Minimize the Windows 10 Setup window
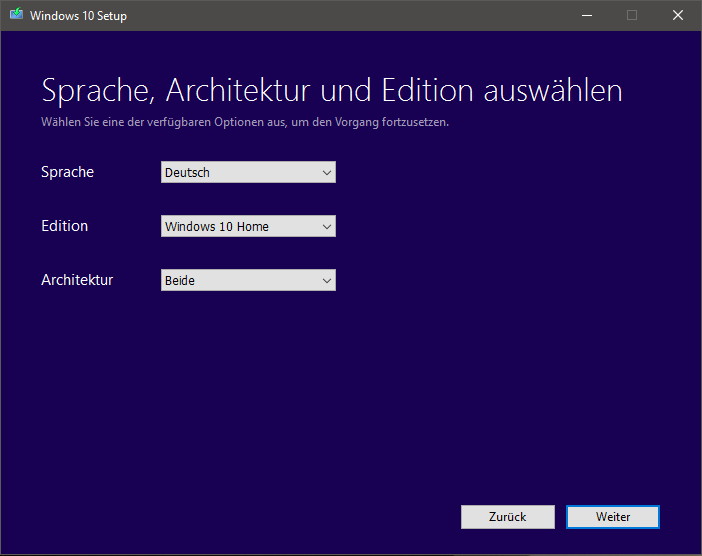This screenshot has width=702, height=556. click(x=587, y=15)
